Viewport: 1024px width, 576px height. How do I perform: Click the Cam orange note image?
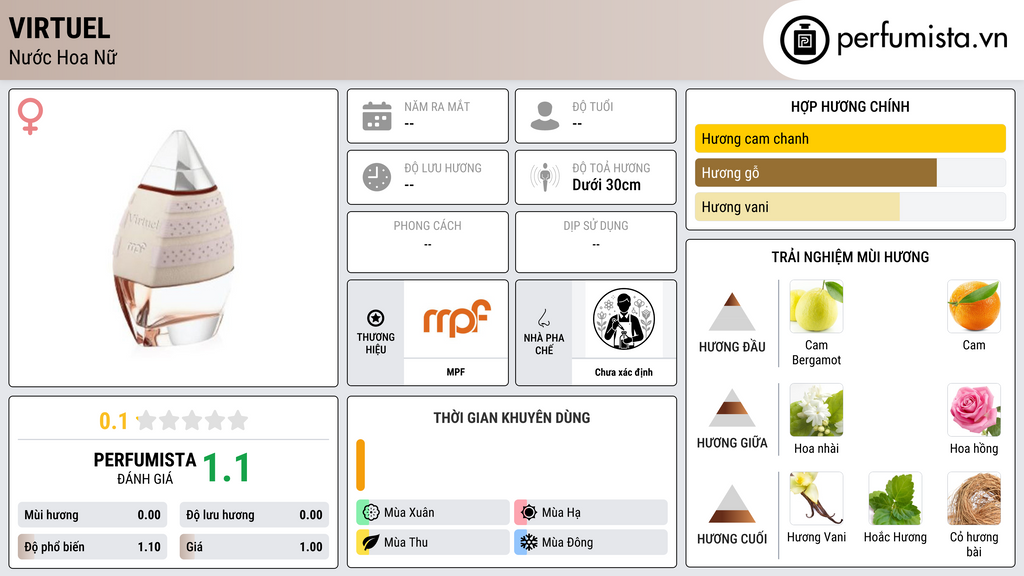(x=974, y=306)
